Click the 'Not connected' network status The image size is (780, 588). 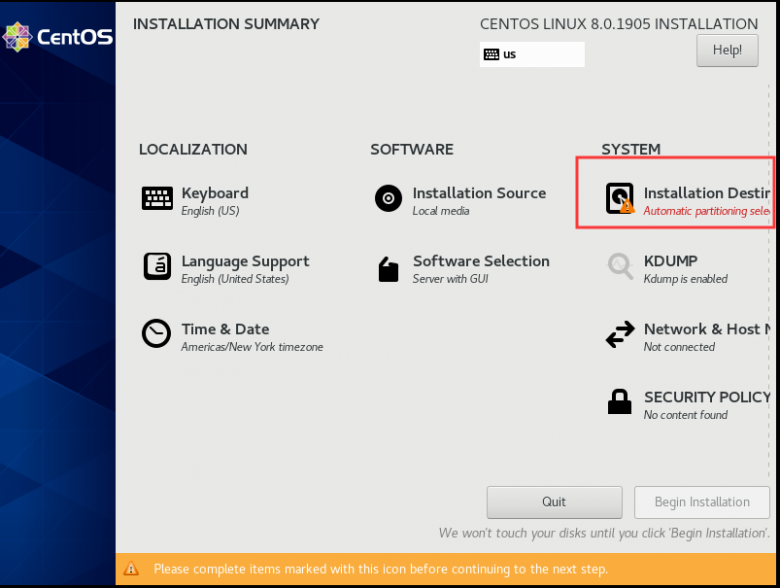pos(679,347)
